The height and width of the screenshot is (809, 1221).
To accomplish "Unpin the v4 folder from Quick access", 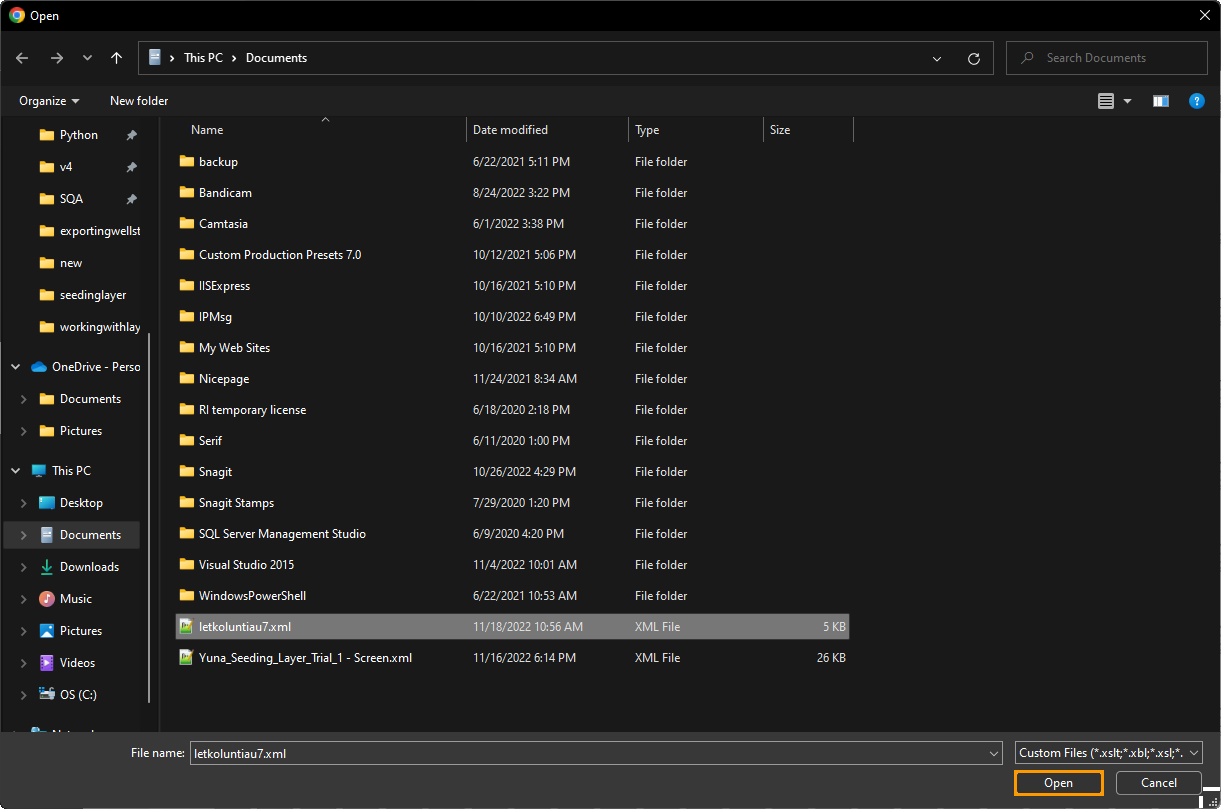I will pyautogui.click(x=131, y=167).
